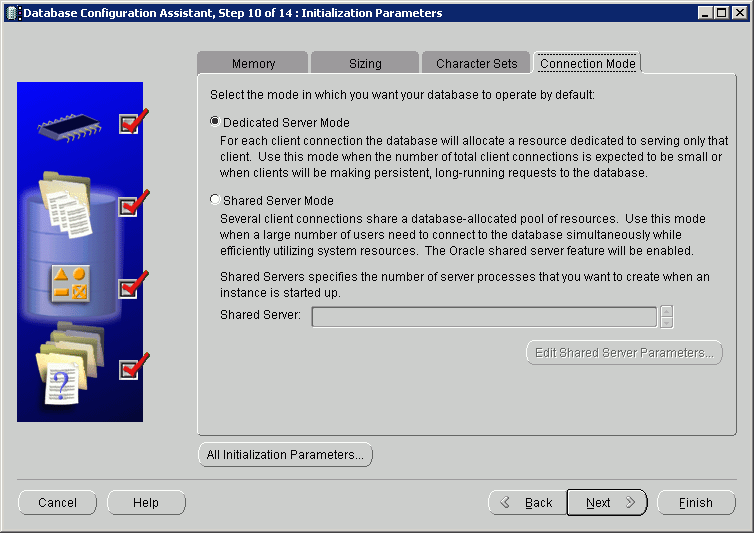Open the Character Sets tab
This screenshot has height=533, width=754.
[x=476, y=63]
